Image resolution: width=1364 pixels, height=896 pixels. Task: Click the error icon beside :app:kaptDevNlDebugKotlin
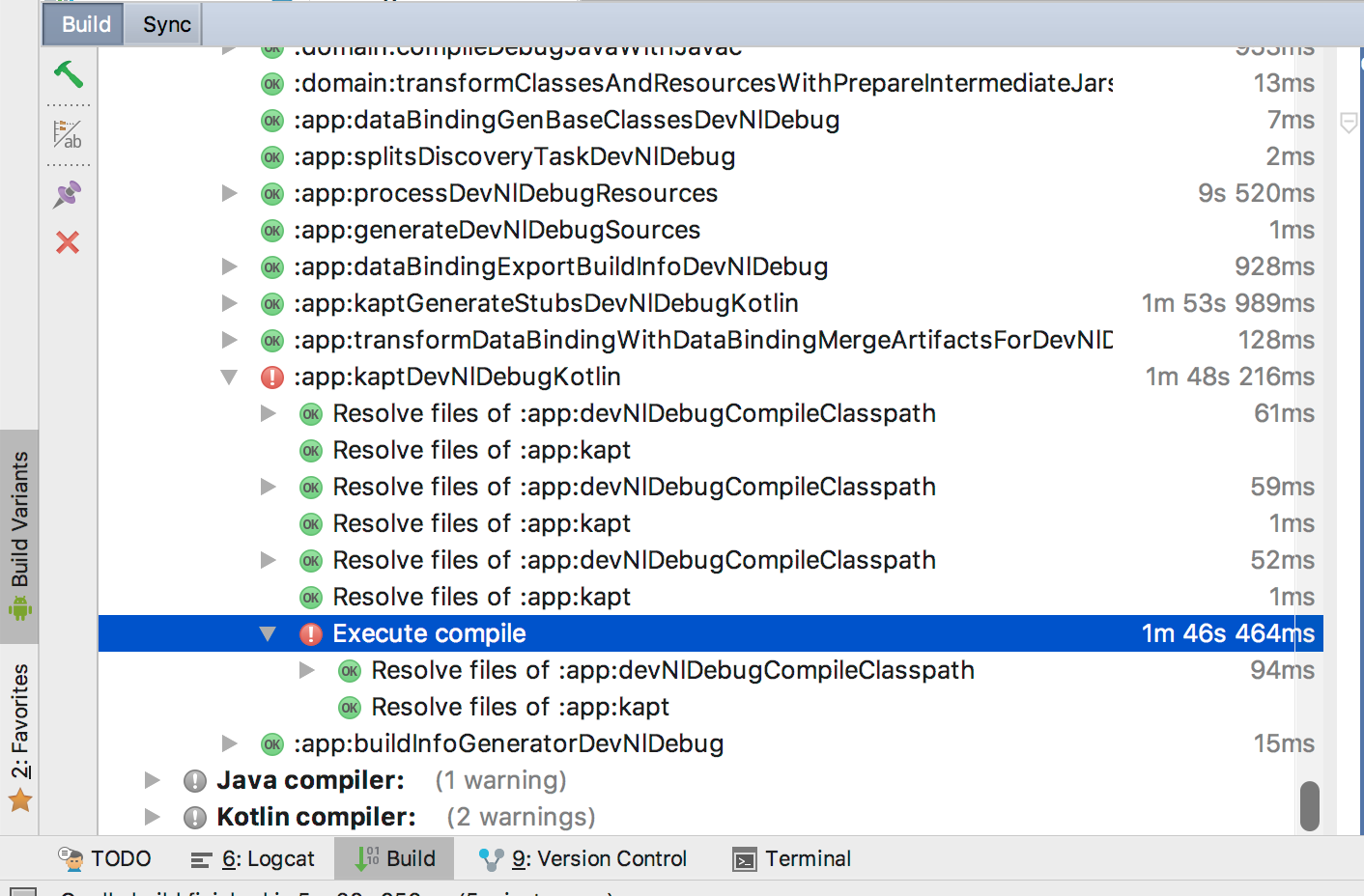point(272,378)
